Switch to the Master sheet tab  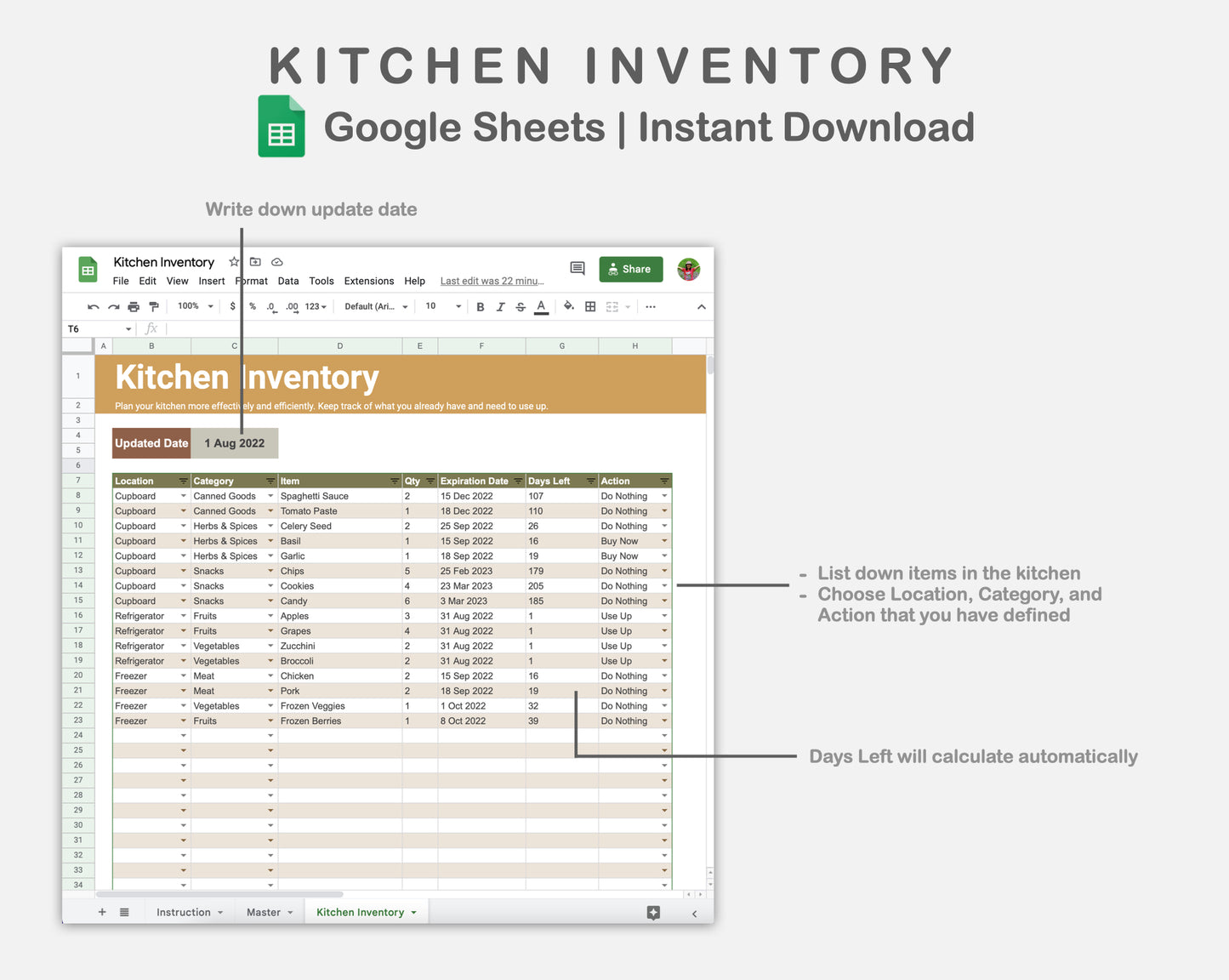pyautogui.click(x=264, y=911)
